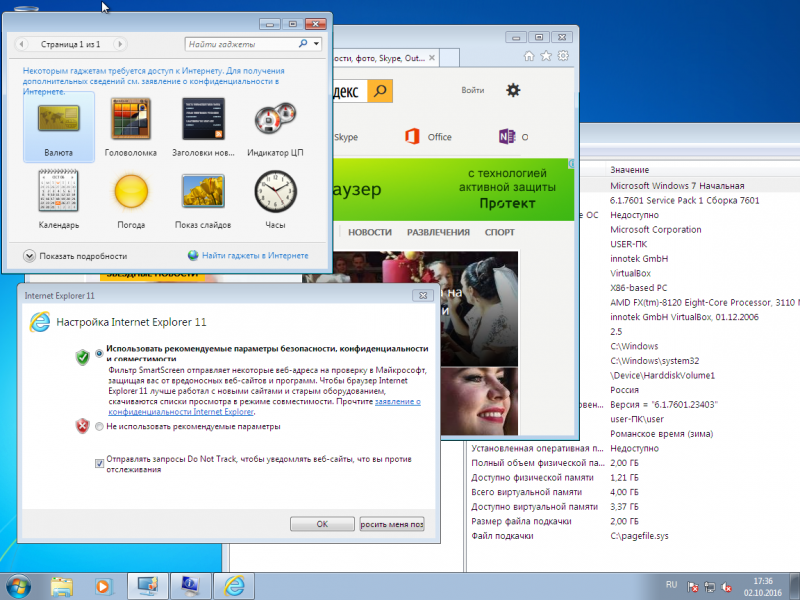800x600 pixels.
Task: Open Internet Explorer tools gear in toolbar
Action: coord(563,56)
